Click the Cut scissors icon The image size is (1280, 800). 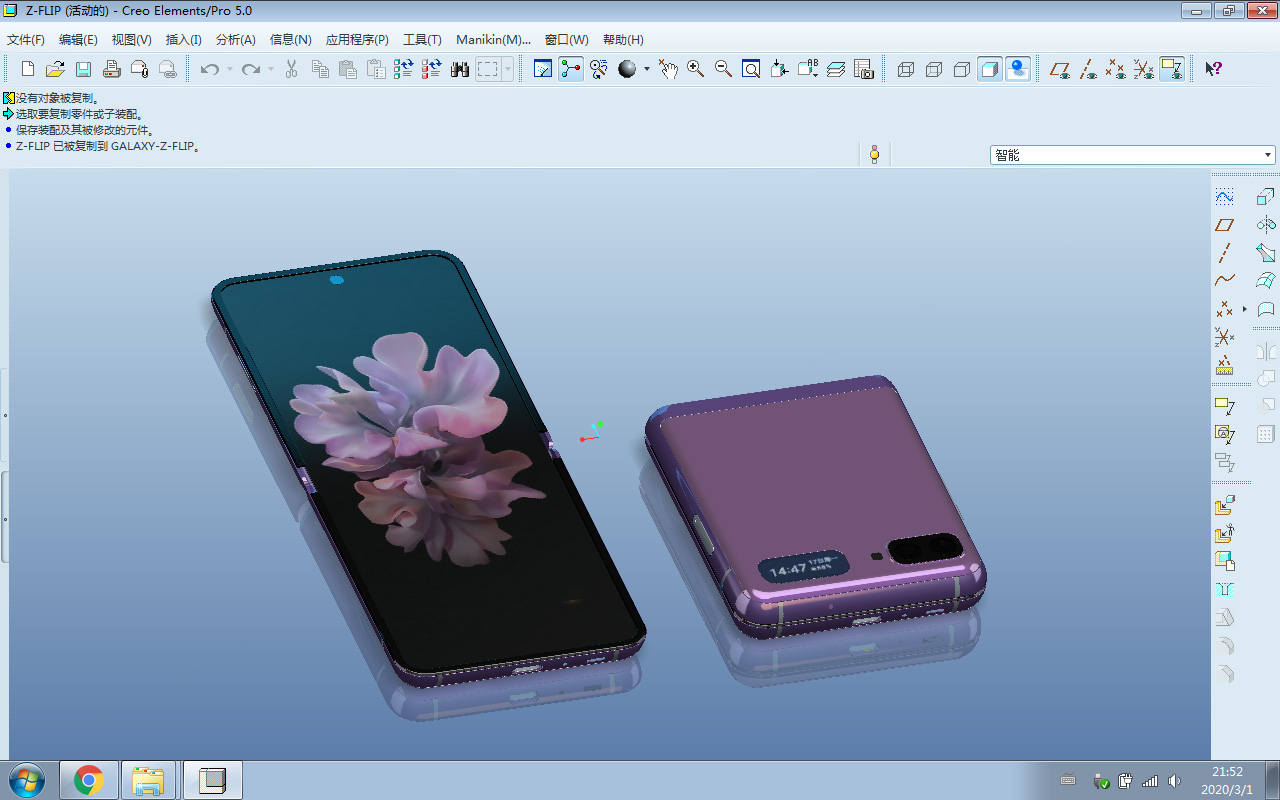[x=292, y=69]
